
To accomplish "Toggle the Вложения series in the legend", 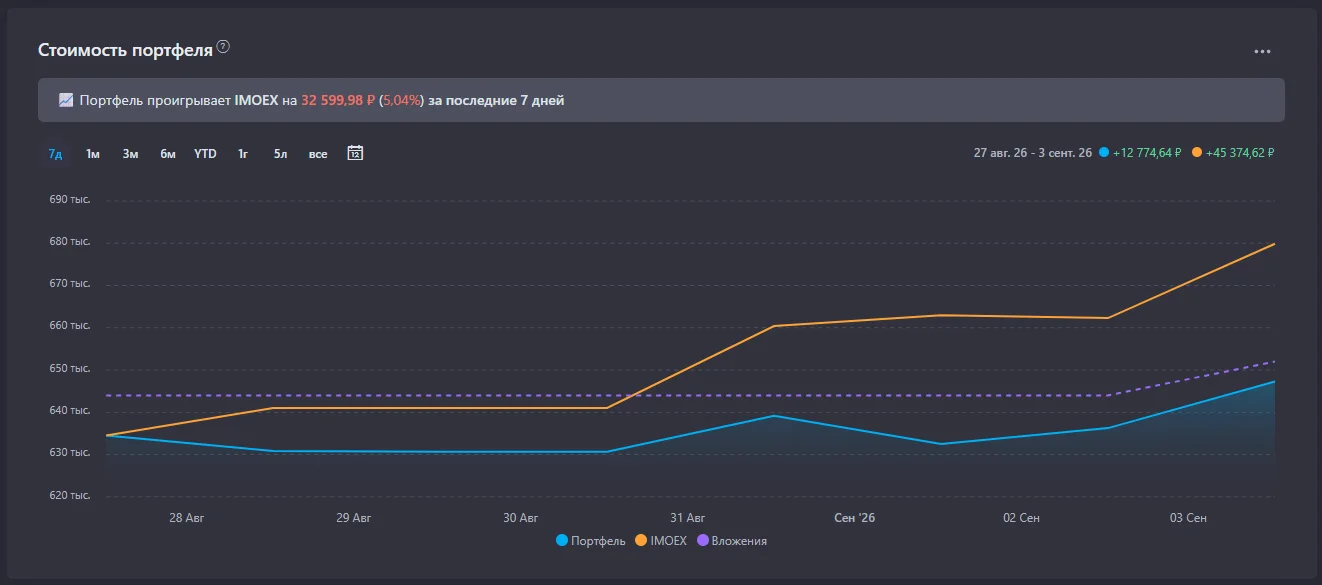I will [732, 541].
